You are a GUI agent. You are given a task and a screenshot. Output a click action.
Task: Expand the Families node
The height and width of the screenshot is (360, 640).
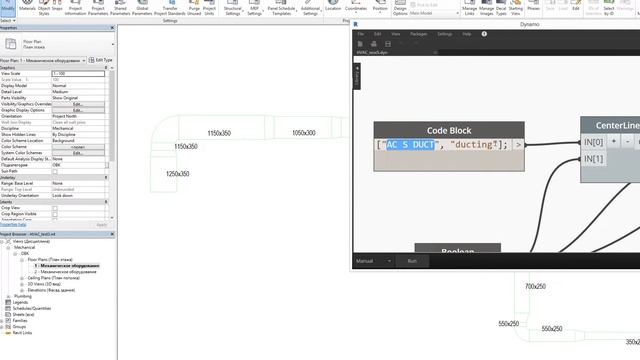(x=2, y=321)
